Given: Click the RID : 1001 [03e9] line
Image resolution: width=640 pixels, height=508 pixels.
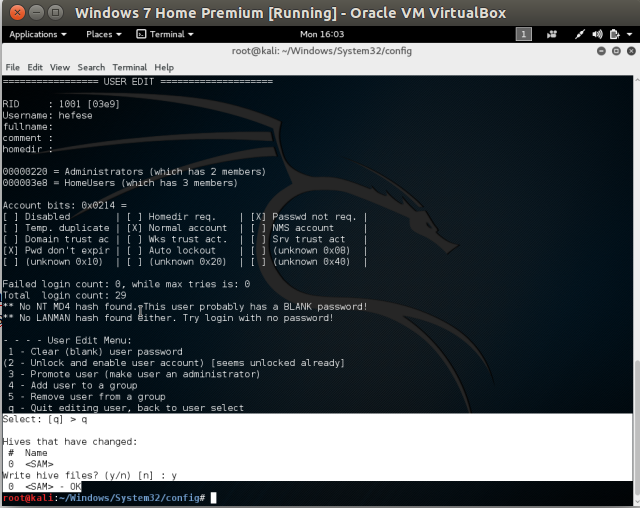Looking at the screenshot, I should click(x=61, y=104).
